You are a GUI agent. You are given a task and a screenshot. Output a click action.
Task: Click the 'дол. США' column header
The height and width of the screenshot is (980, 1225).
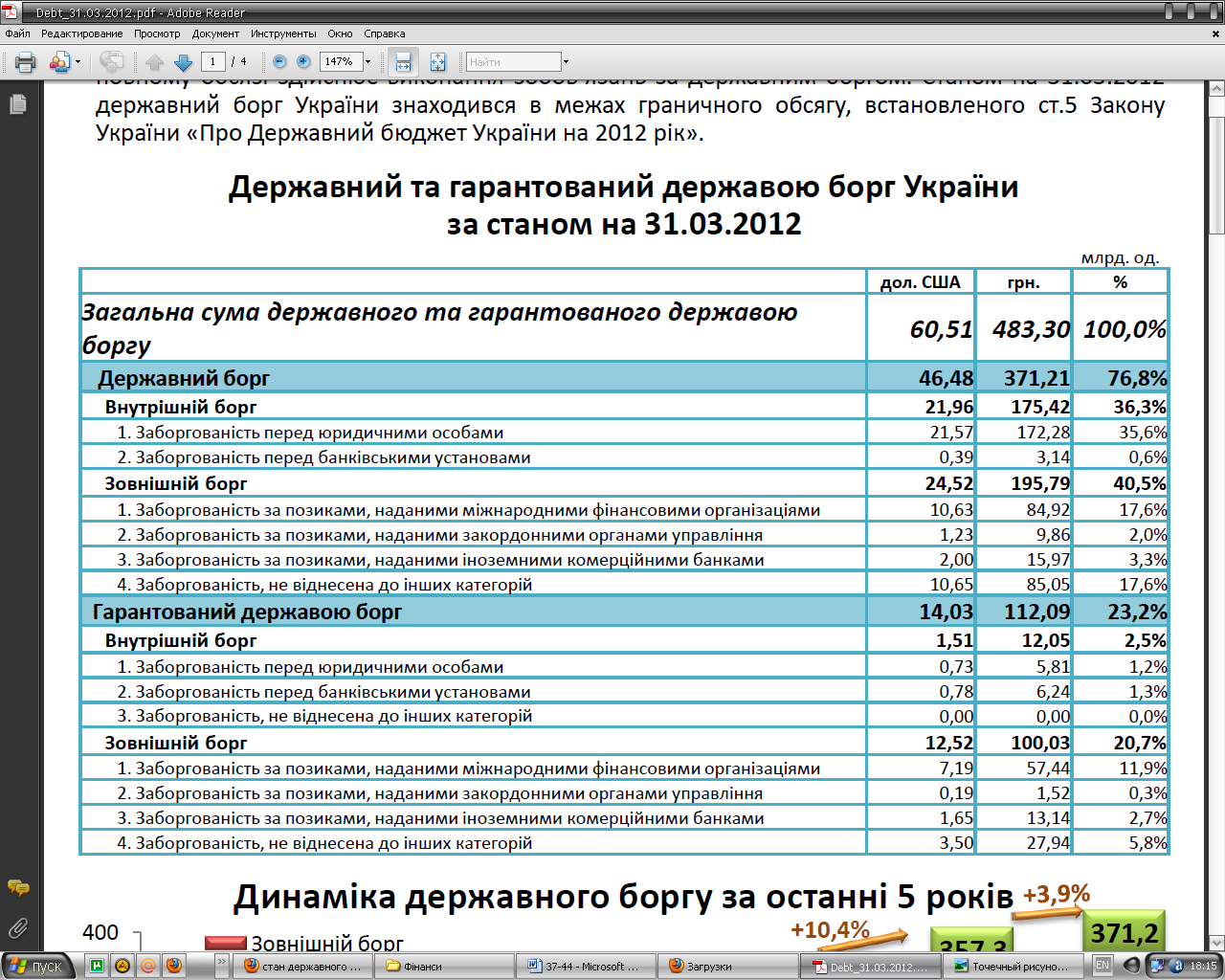click(920, 281)
